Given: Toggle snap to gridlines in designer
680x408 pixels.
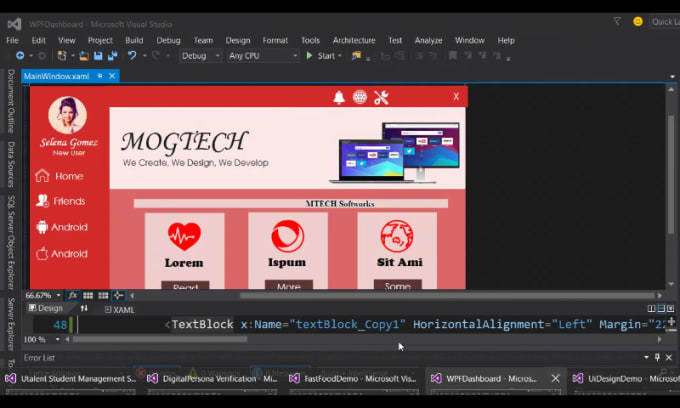Looking at the screenshot, I should [103, 295].
